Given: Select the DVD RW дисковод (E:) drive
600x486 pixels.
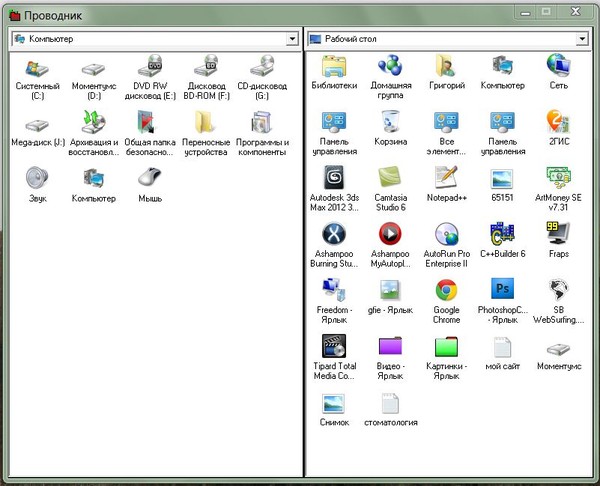Looking at the screenshot, I should (x=153, y=67).
